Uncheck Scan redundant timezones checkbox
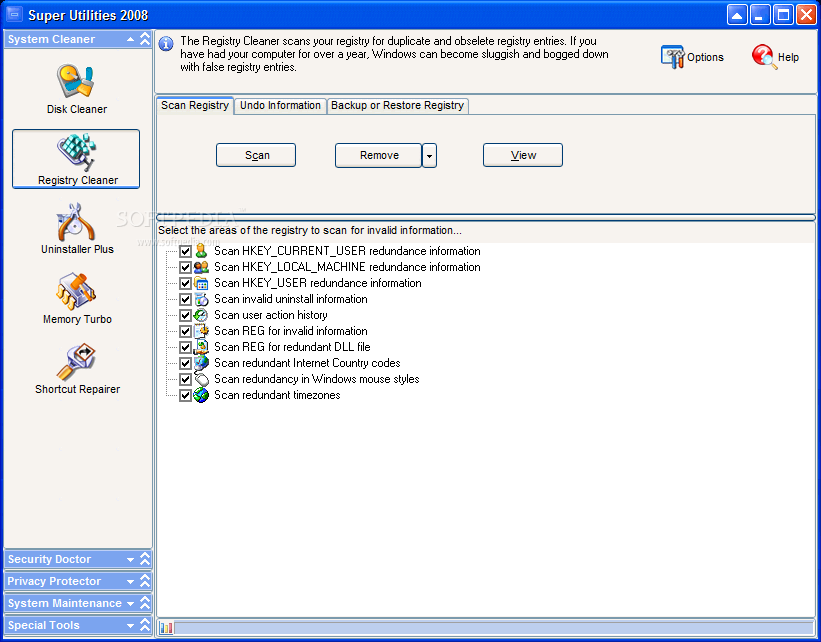 (185, 395)
